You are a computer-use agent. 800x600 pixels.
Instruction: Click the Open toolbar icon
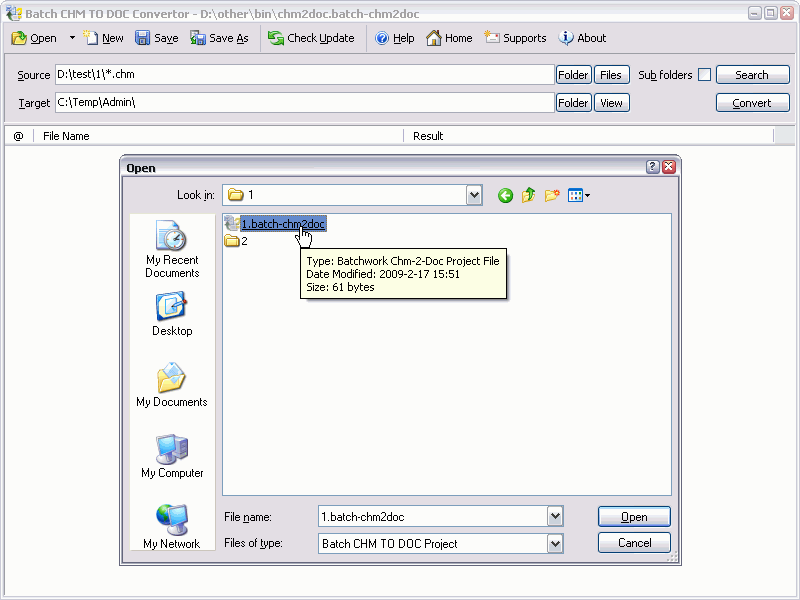(34, 38)
